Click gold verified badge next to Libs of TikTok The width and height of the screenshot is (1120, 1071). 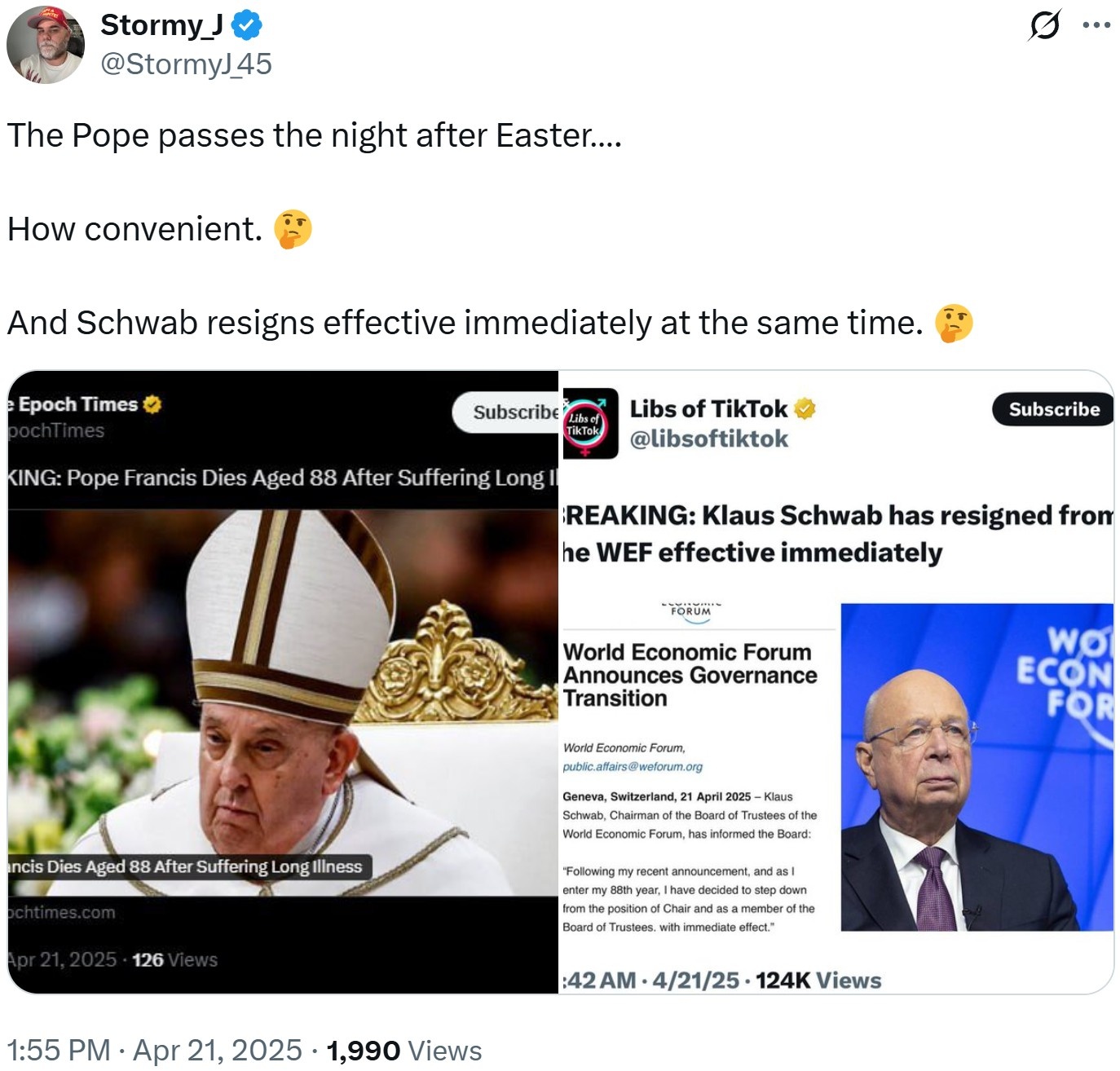click(x=805, y=409)
